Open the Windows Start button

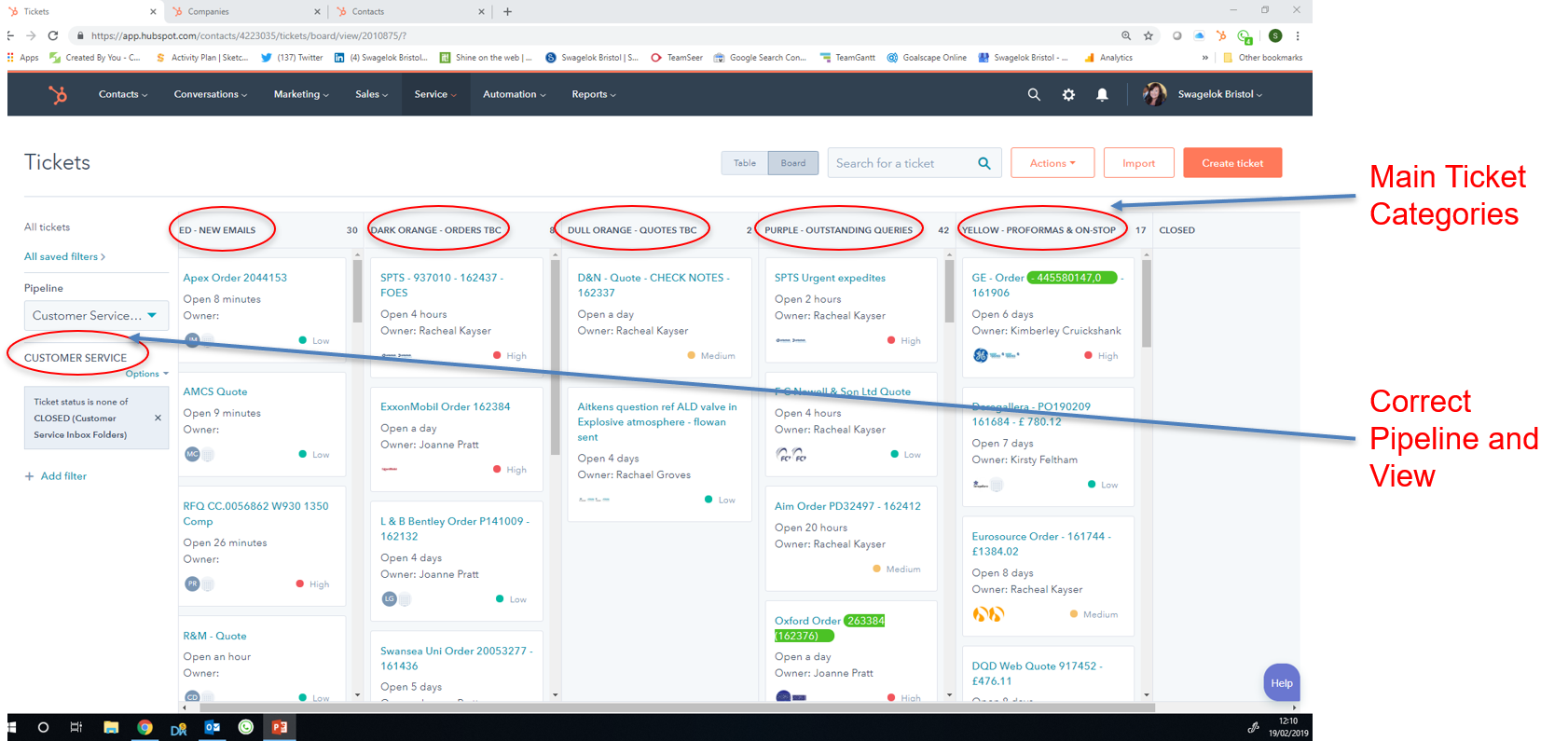pyautogui.click(x=12, y=727)
